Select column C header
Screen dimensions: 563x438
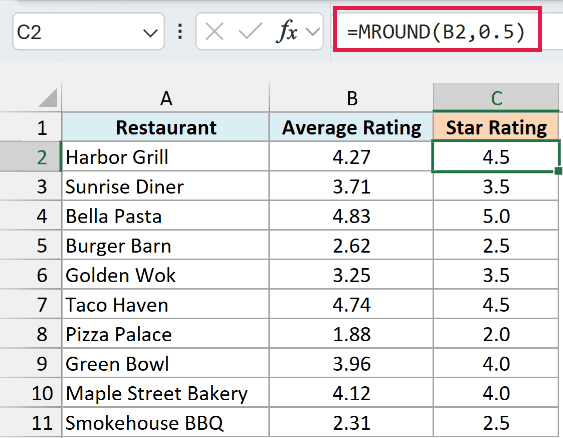[x=496, y=98]
